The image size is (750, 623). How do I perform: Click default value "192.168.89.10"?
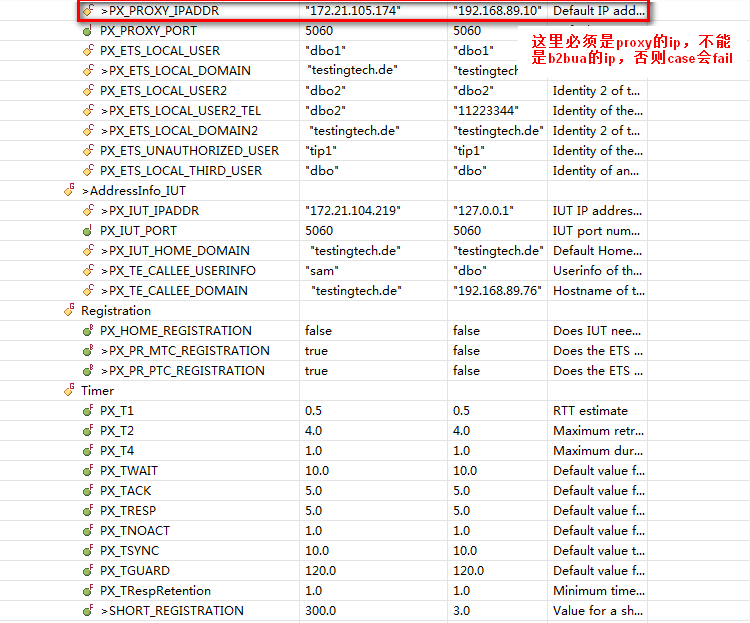pyautogui.click(x=497, y=11)
